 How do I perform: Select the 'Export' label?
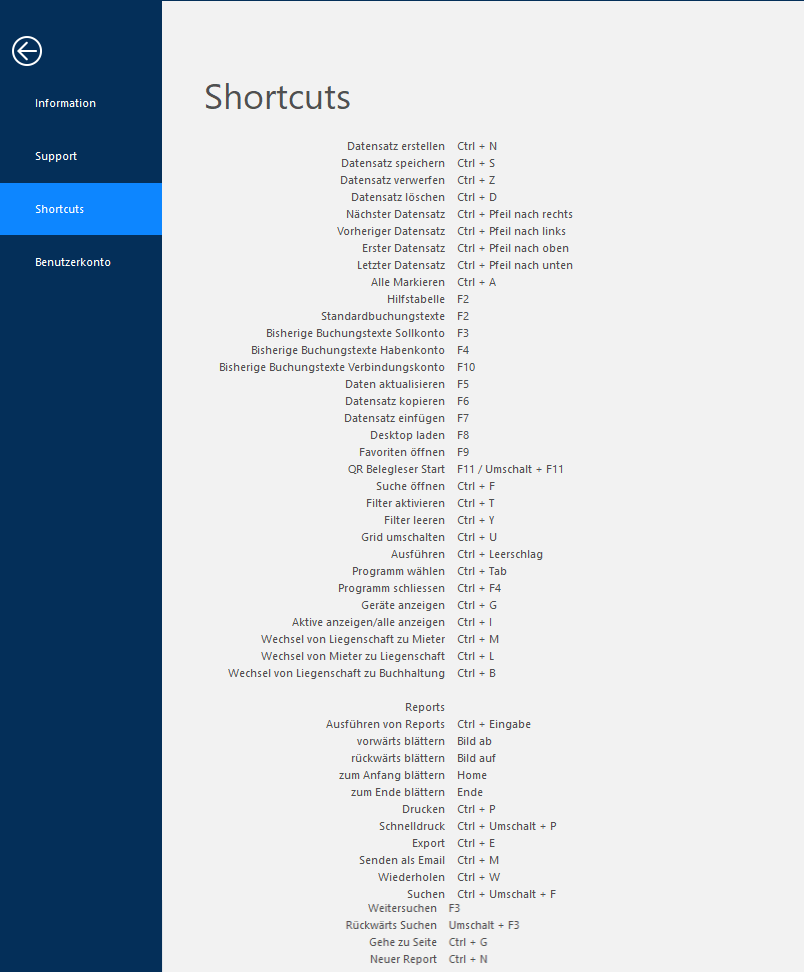(x=428, y=843)
